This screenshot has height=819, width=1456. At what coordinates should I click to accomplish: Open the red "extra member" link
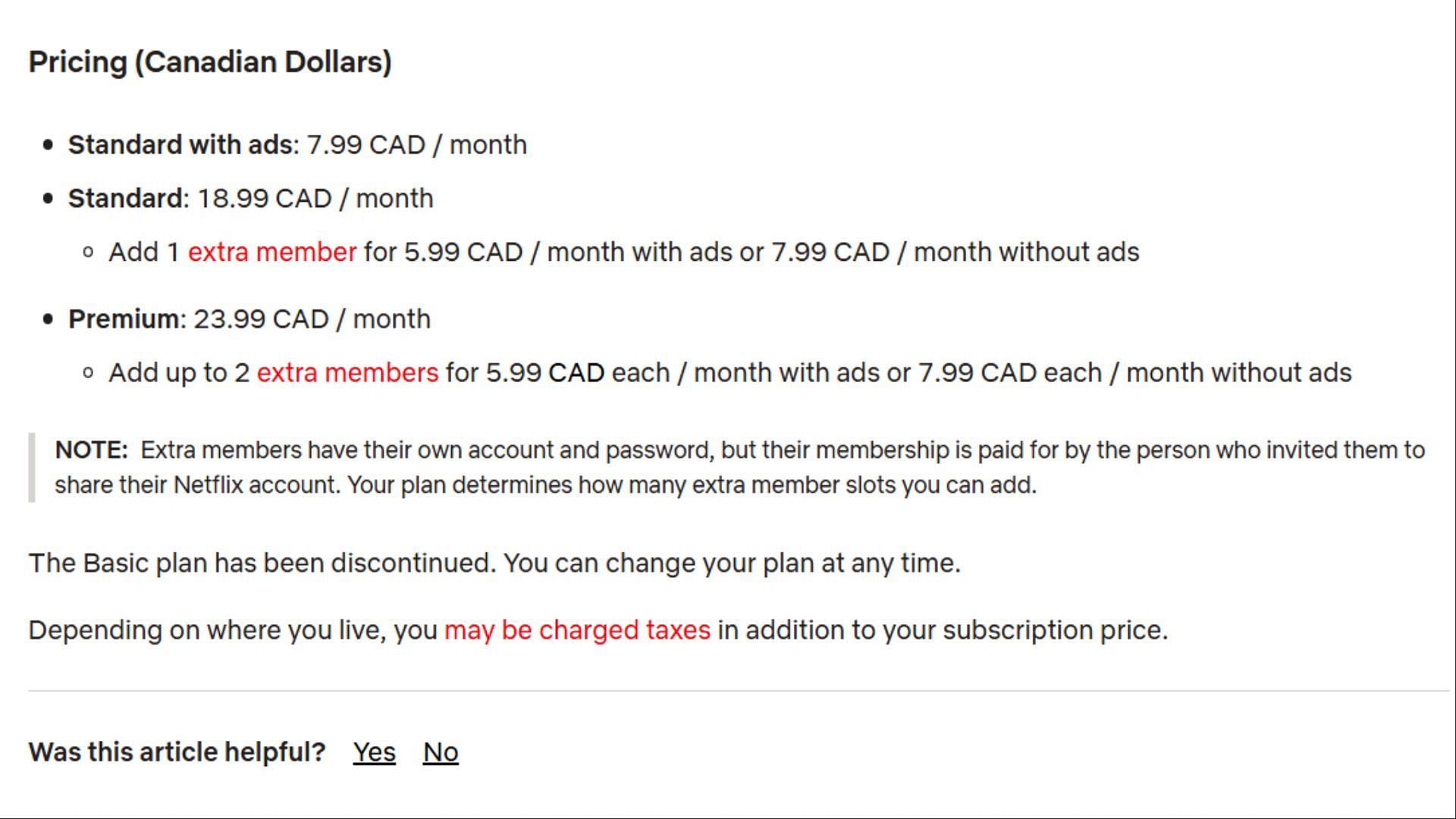pyautogui.click(x=271, y=252)
